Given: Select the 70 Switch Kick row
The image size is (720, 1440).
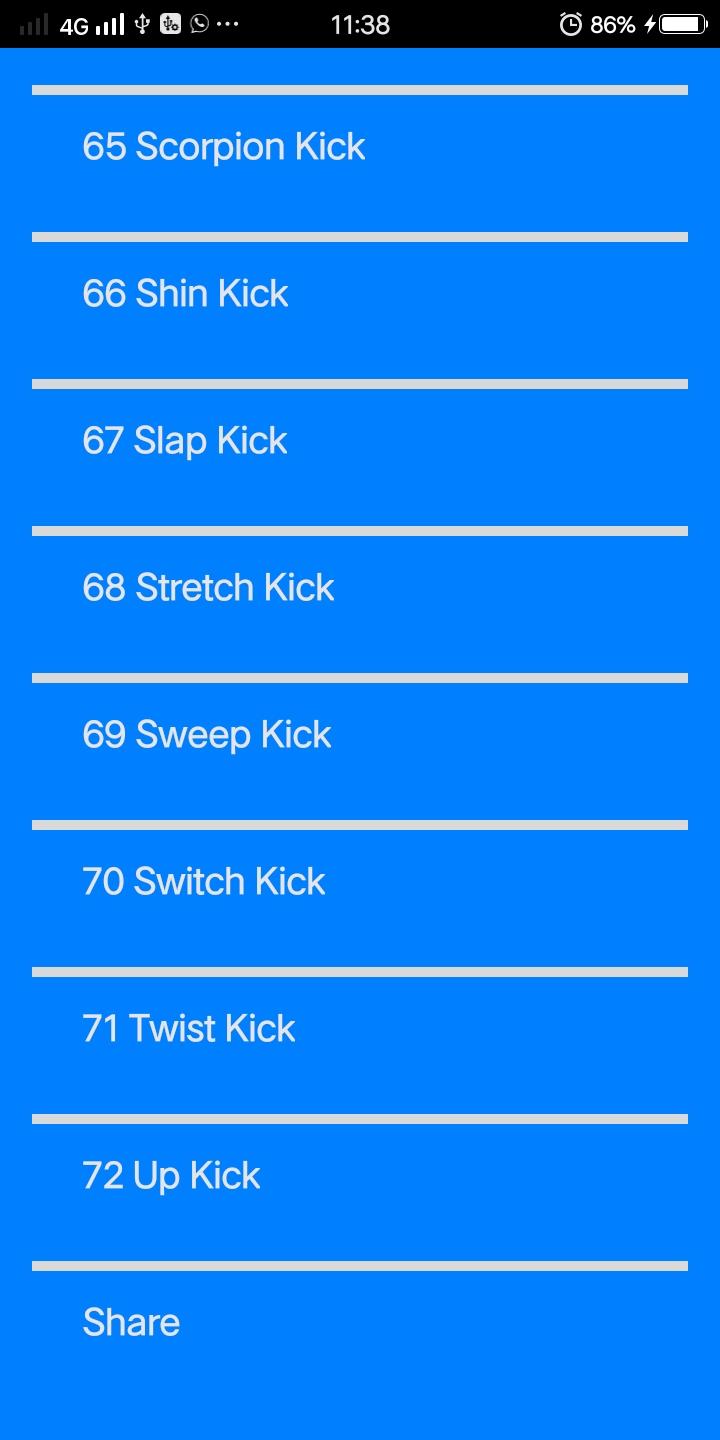Looking at the screenshot, I should (204, 882).
